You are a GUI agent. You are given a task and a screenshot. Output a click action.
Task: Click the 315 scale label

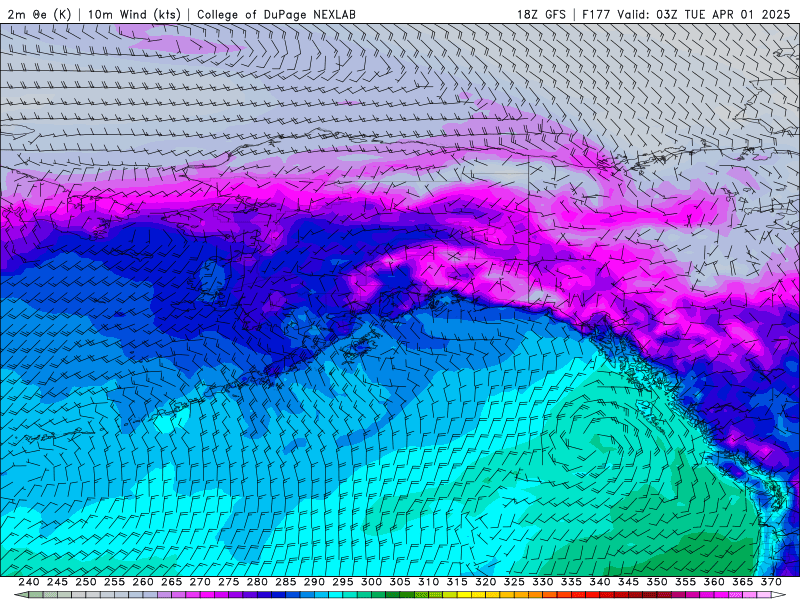457,582
